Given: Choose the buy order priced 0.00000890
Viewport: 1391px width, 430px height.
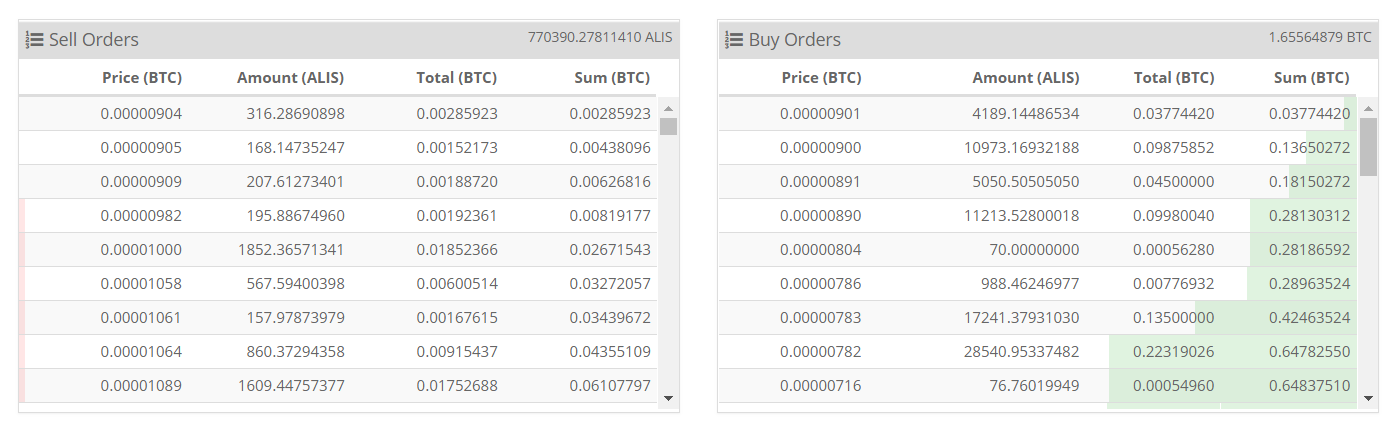Looking at the screenshot, I should [x=820, y=216].
